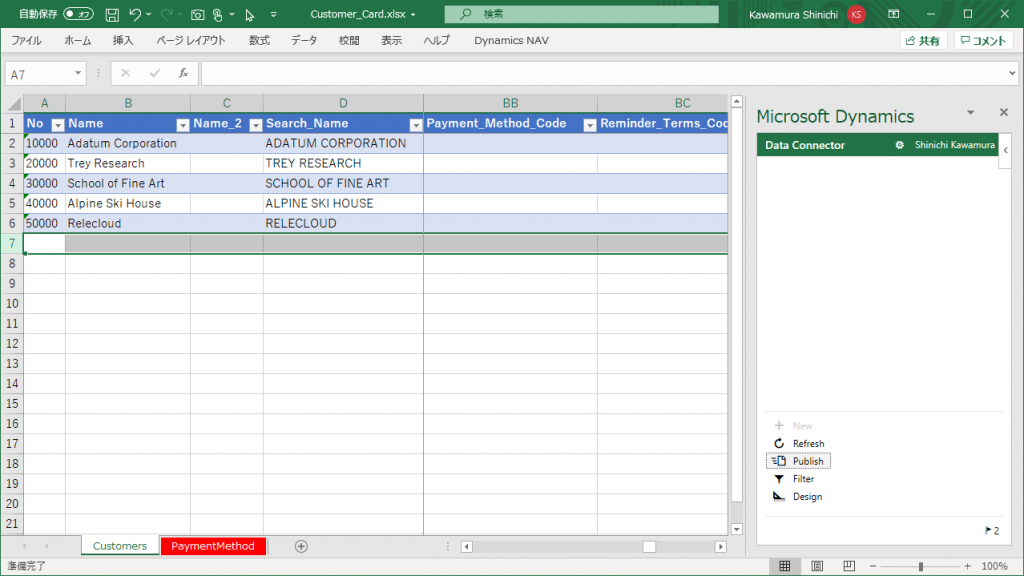Open the ページ レイアウト tab
1024x576 pixels.
click(x=191, y=40)
